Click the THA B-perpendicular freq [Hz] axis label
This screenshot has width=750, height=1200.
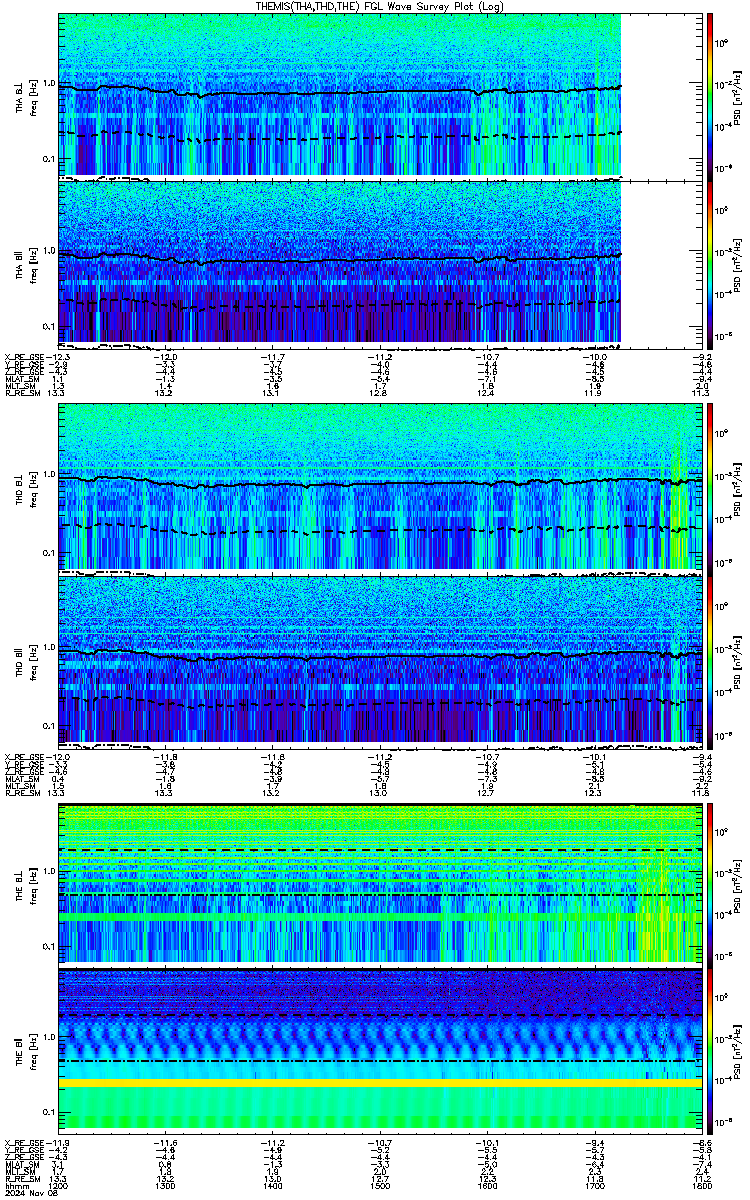pos(33,96)
